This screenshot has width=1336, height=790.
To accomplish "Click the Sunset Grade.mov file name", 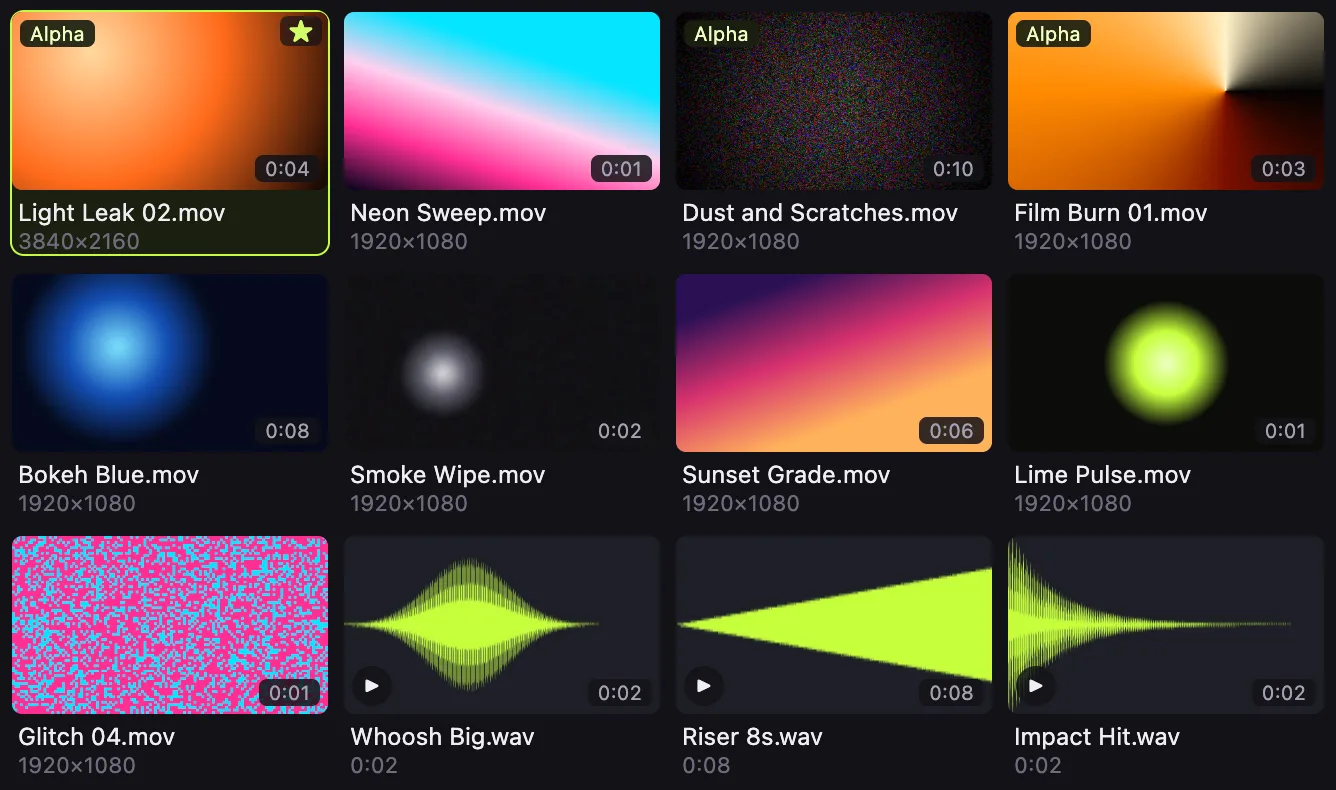I will [x=786, y=475].
